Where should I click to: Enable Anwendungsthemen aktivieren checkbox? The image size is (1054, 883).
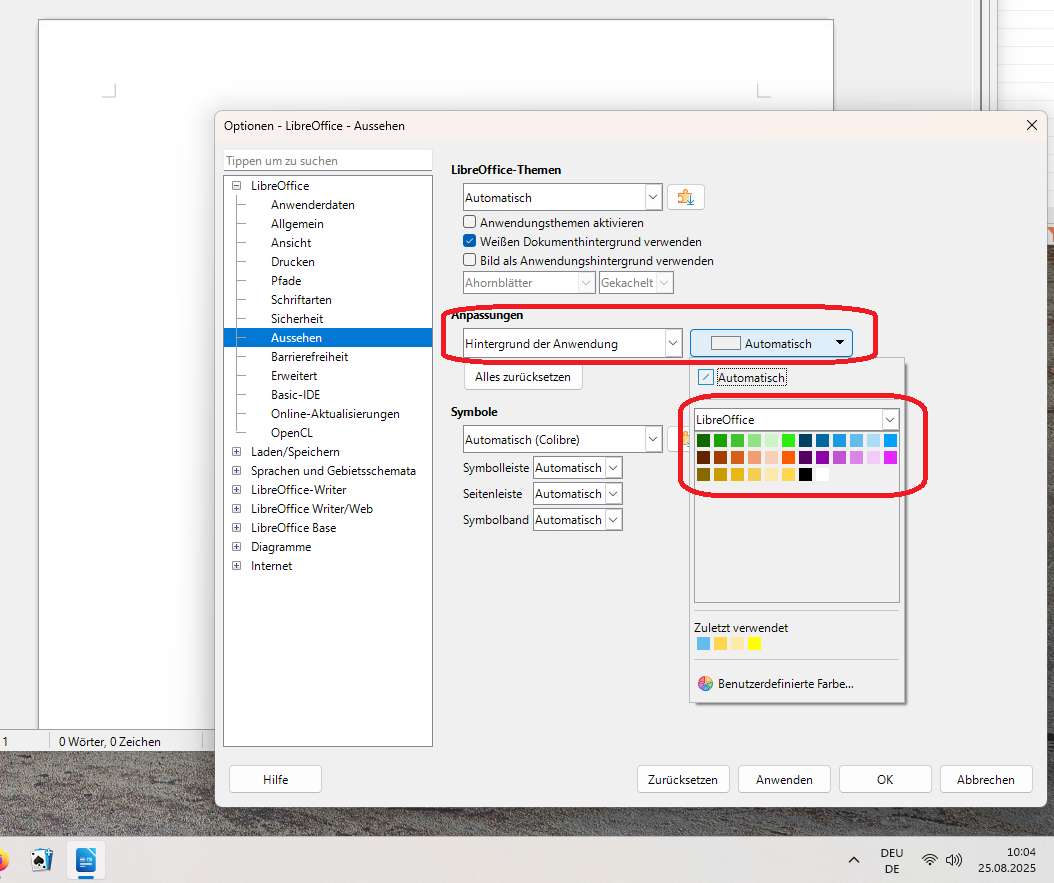click(469, 222)
